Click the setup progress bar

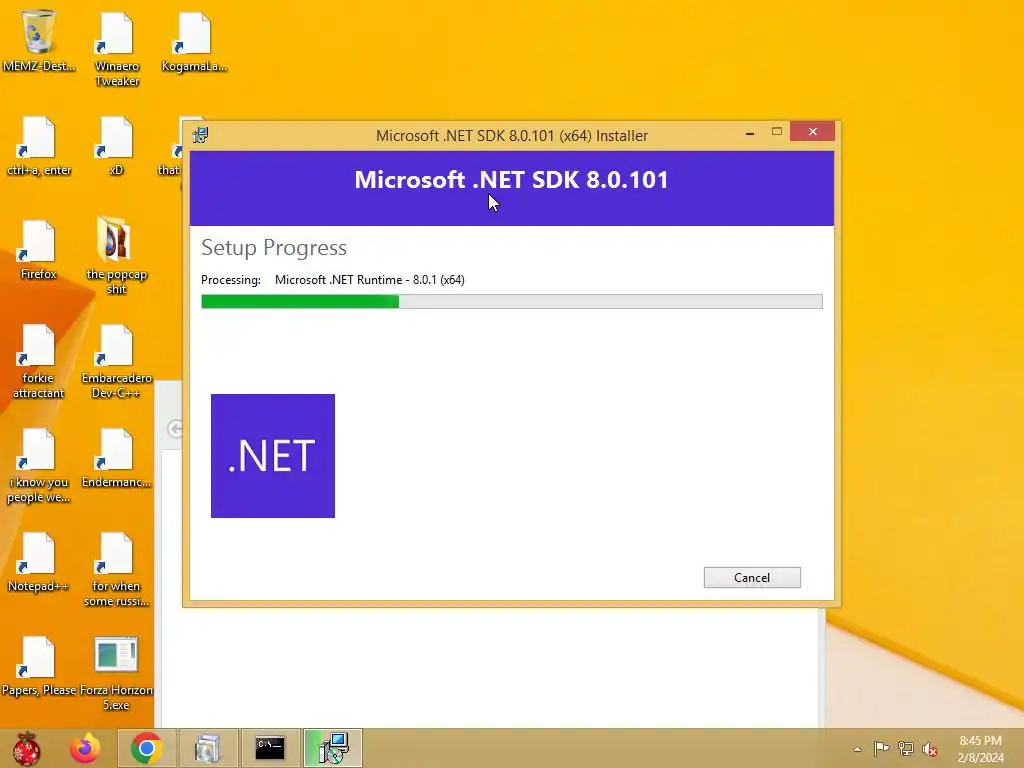[511, 301]
